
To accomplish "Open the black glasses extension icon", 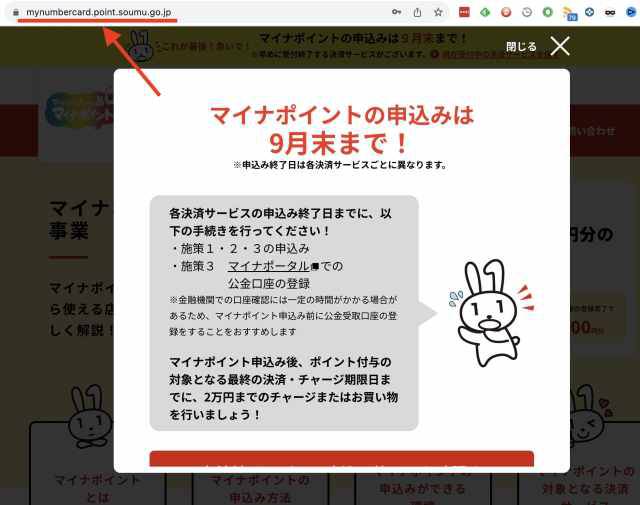I will [x=610, y=13].
